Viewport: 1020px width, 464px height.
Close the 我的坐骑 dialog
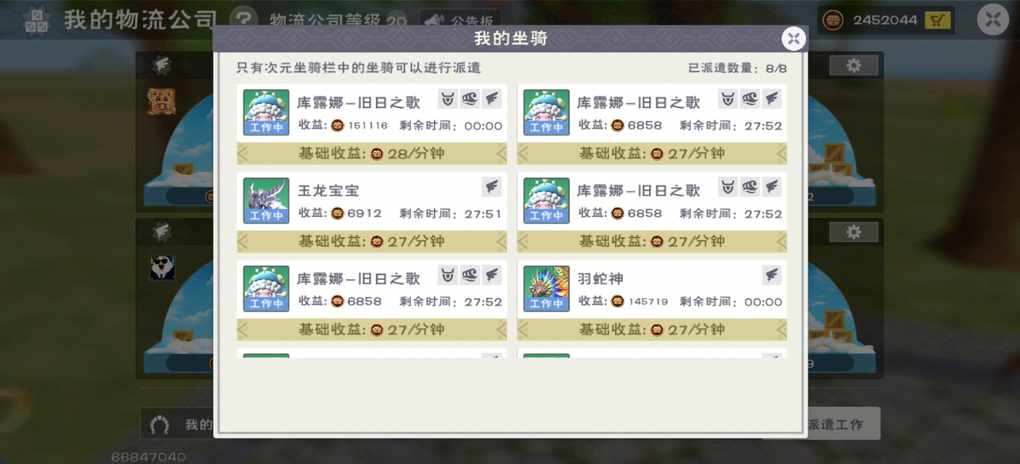point(793,38)
